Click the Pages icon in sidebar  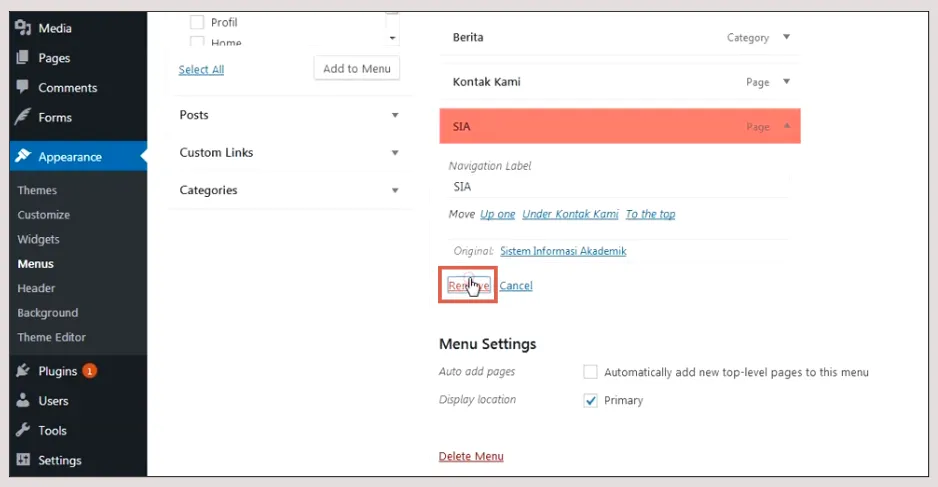pyautogui.click(x=23, y=58)
